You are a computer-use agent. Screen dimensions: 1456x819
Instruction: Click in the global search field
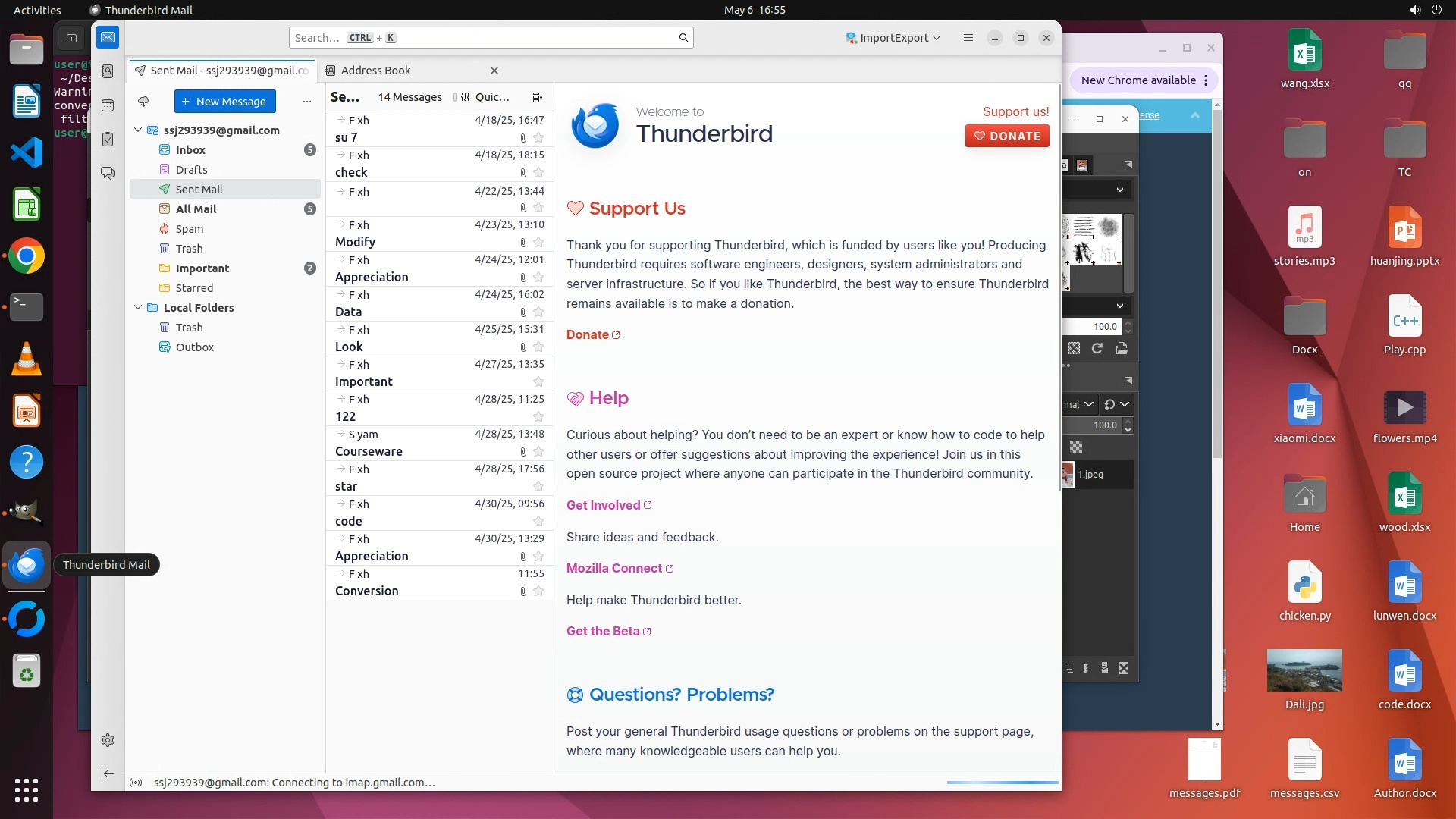tap(485, 38)
